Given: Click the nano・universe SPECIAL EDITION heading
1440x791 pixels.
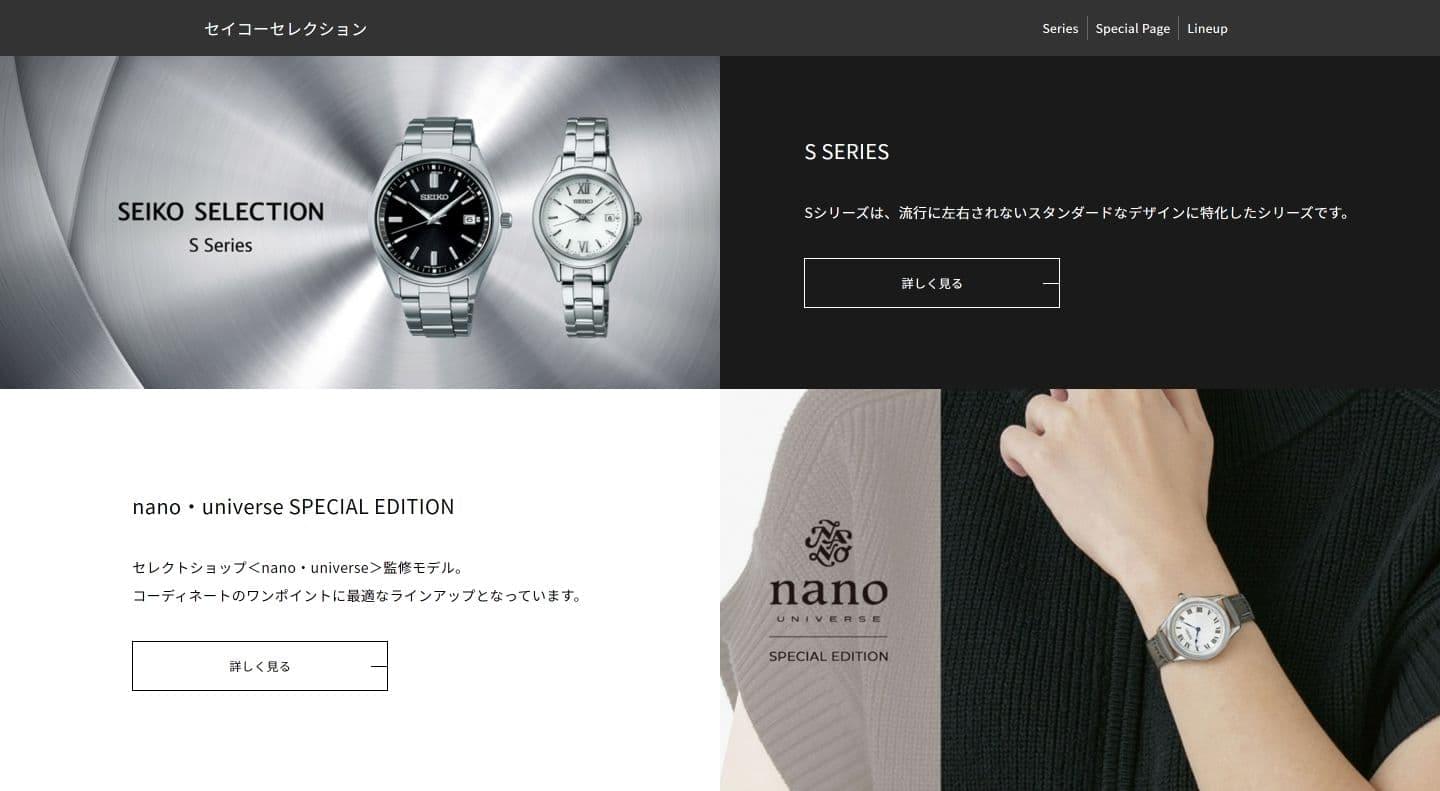Looking at the screenshot, I should click(x=293, y=507).
